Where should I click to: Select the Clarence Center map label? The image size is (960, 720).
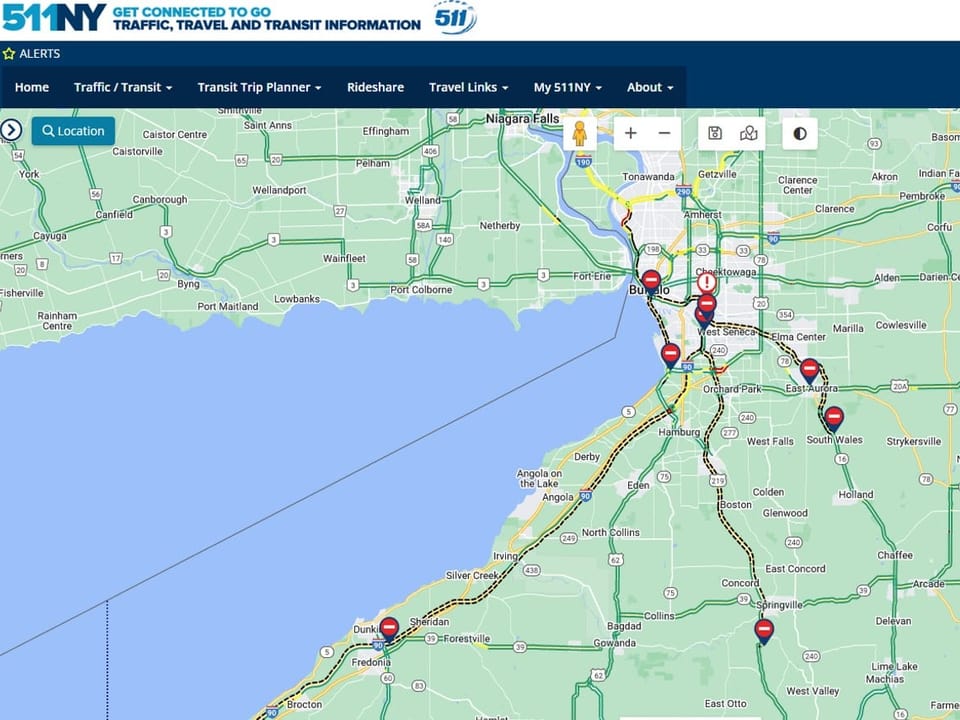coord(798,185)
